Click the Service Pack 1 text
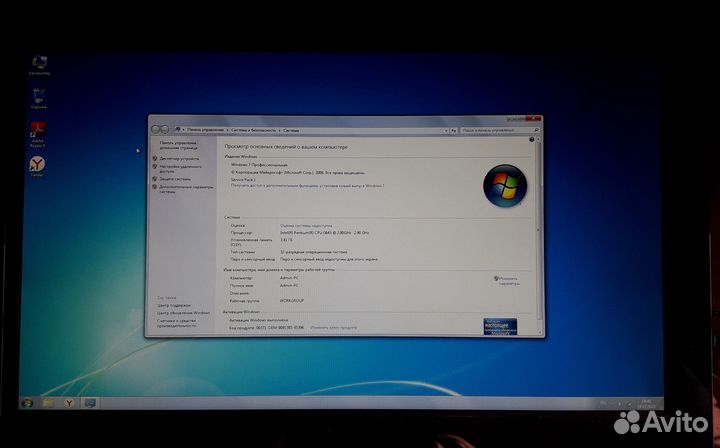Image resolution: width=720 pixels, height=448 pixels. click(243, 180)
